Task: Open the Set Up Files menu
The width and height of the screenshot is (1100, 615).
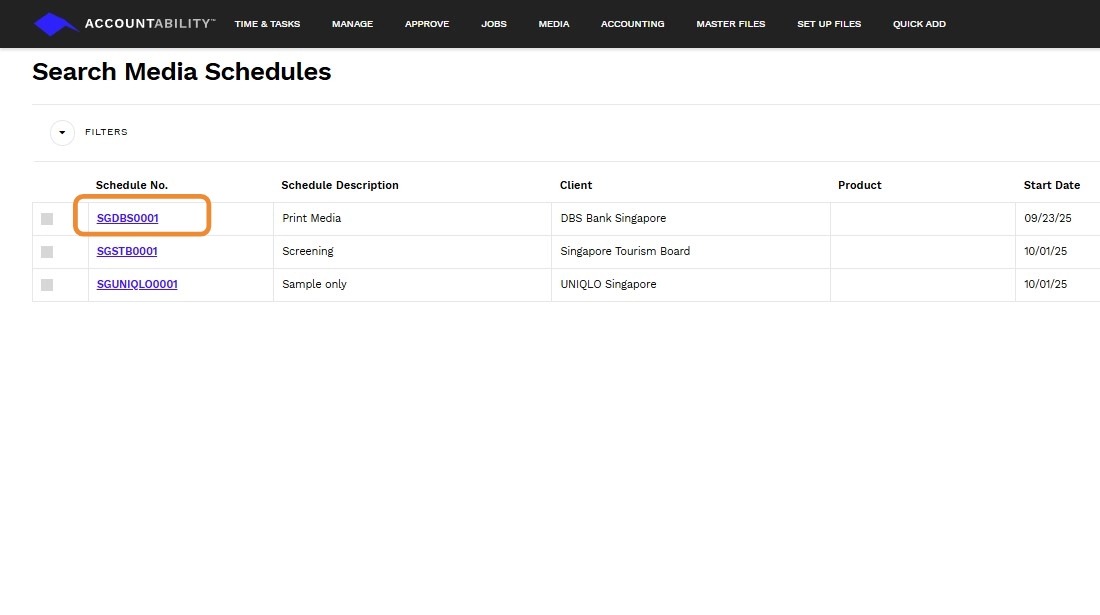Action: coord(829,24)
